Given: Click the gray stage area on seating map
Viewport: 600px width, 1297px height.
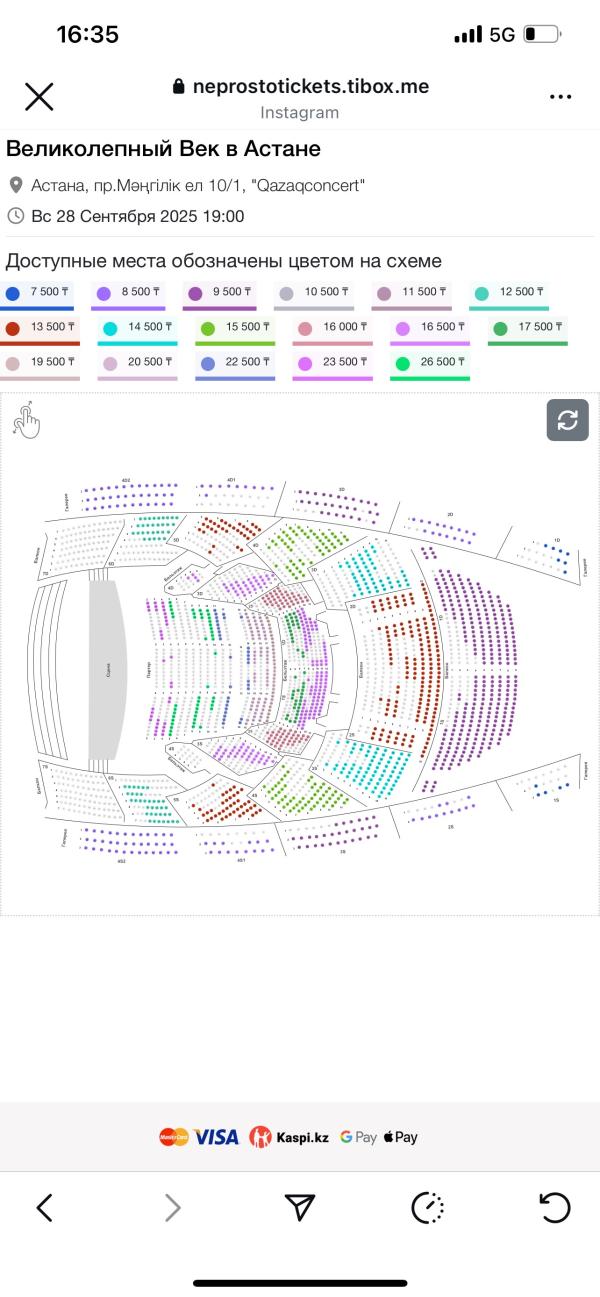Looking at the screenshot, I should click(107, 670).
